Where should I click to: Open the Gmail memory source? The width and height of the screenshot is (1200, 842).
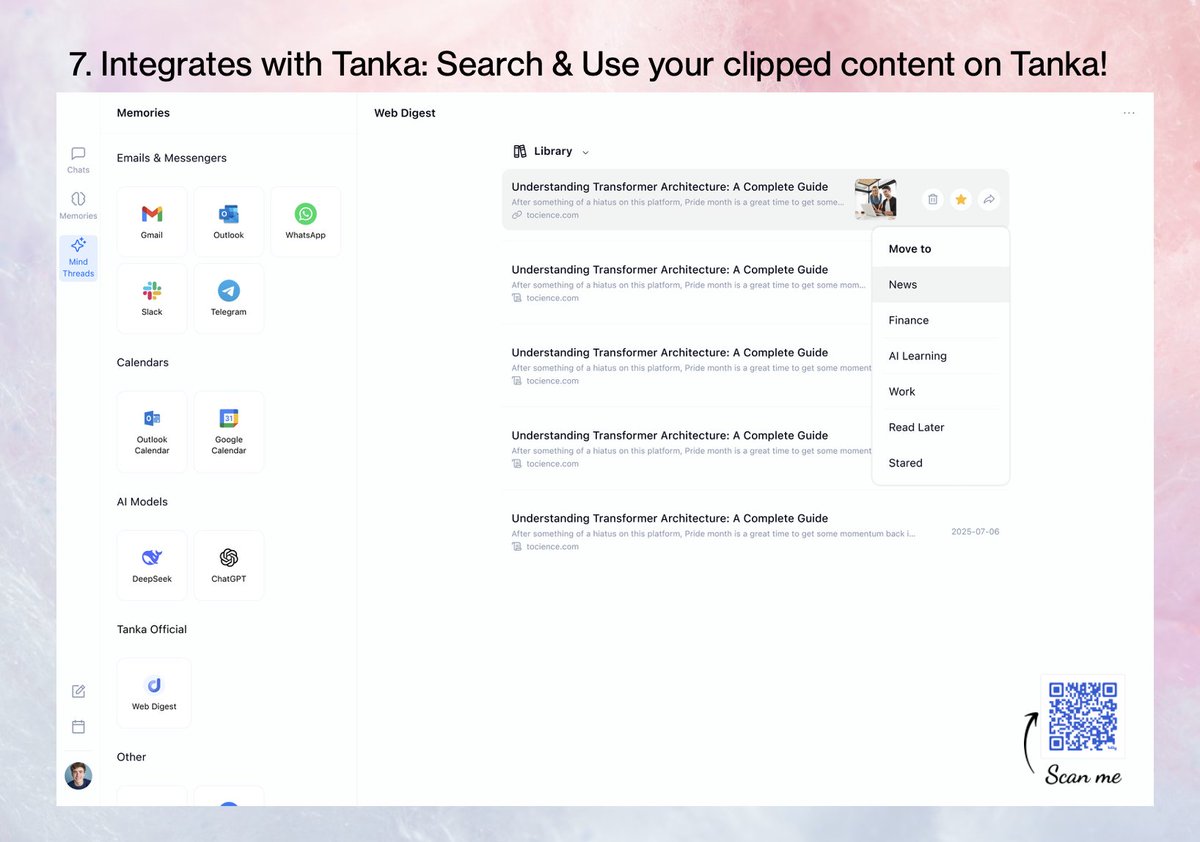pos(152,222)
